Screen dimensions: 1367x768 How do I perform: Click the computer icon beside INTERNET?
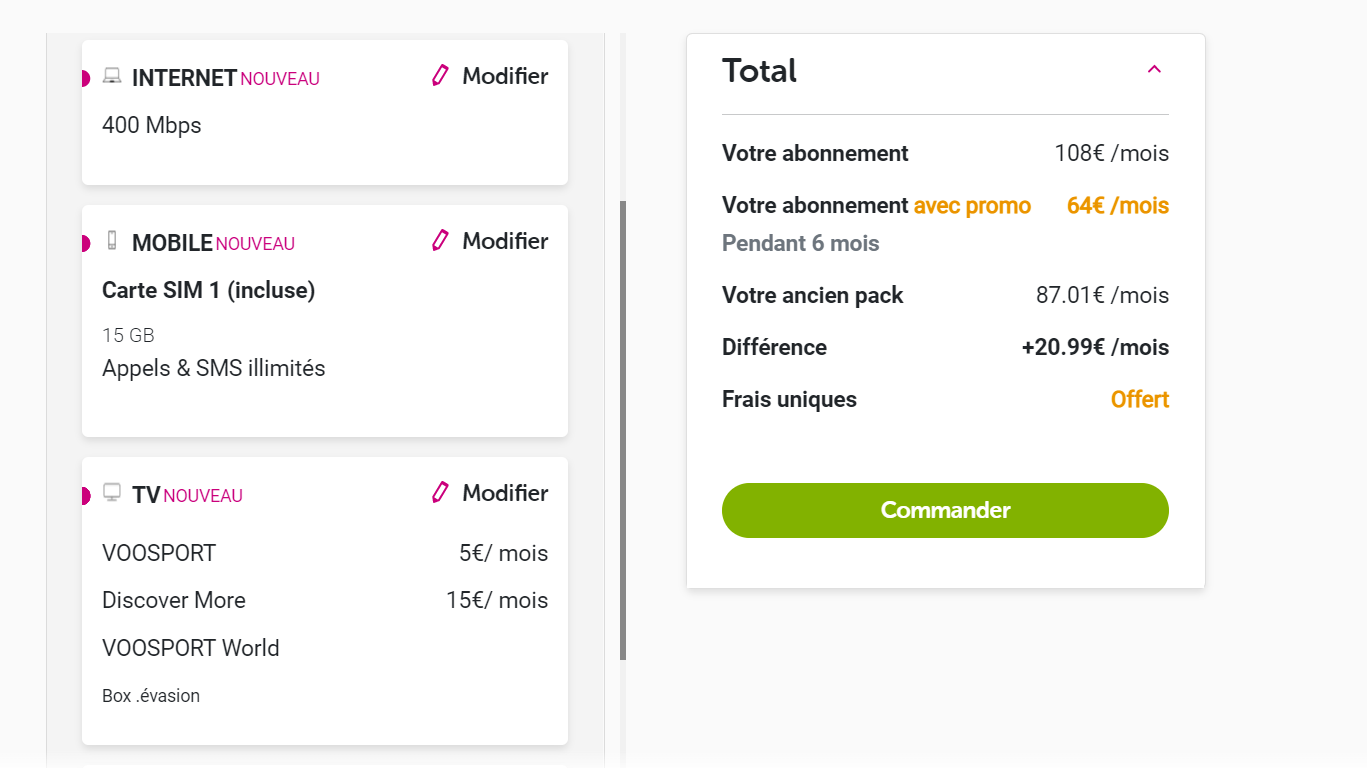[111, 74]
